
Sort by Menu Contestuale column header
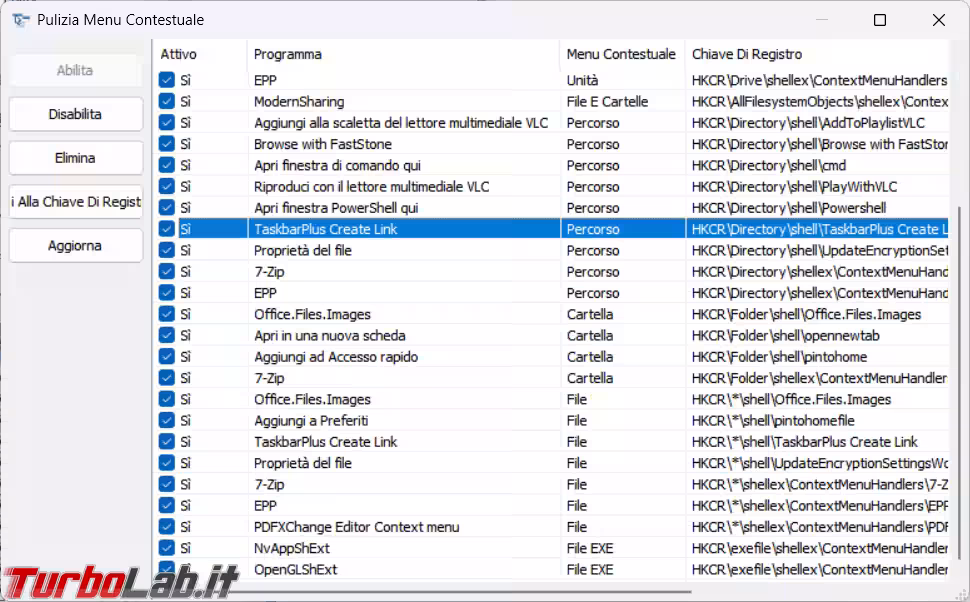click(x=620, y=54)
